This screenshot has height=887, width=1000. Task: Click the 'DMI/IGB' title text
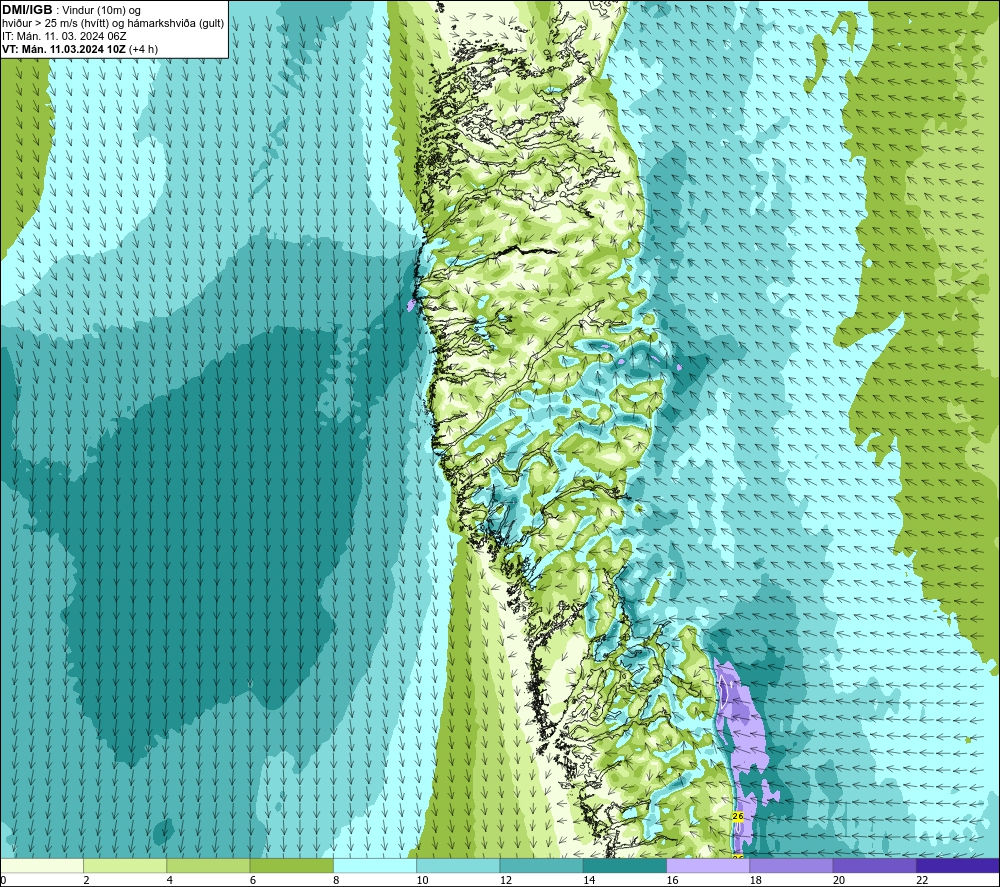27,10
